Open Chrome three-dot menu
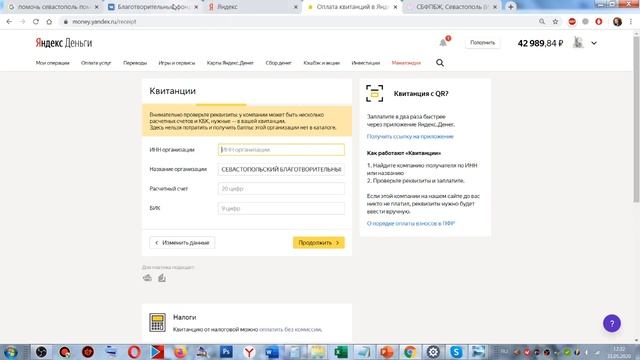This screenshot has width=640, height=360. [631, 22]
